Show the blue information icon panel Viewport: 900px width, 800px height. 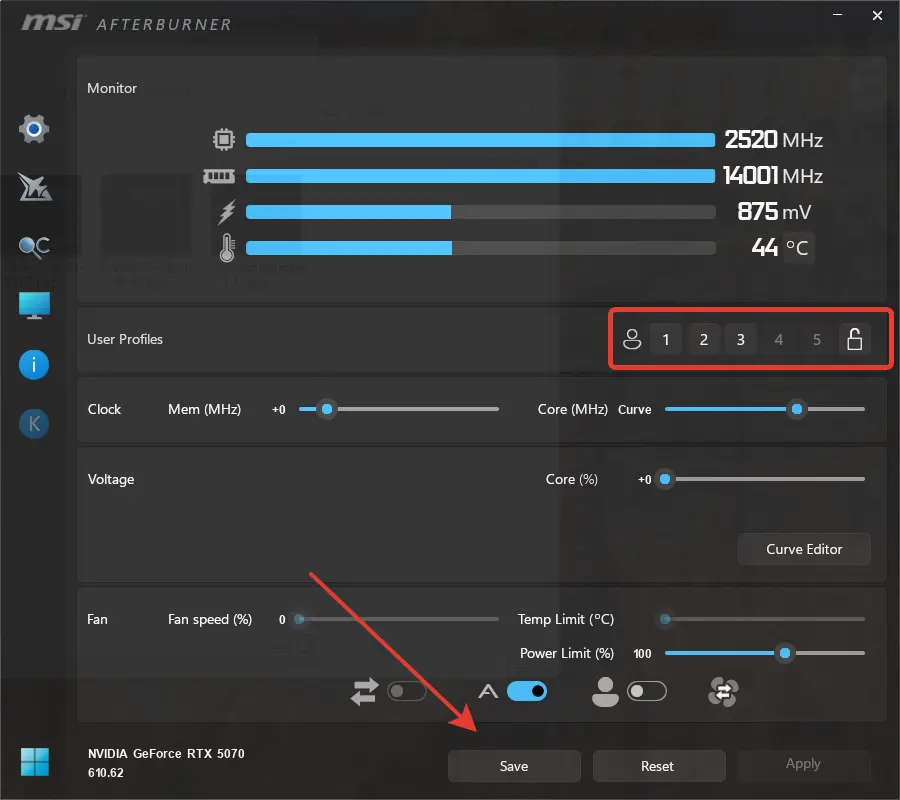click(x=34, y=365)
